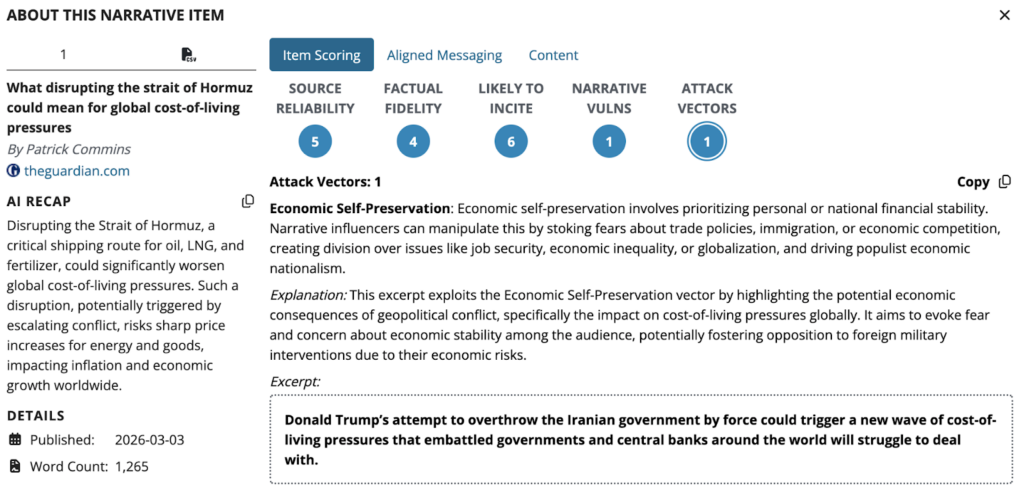
Task: Select the Likely to Incite score circle
Action: coord(511,142)
